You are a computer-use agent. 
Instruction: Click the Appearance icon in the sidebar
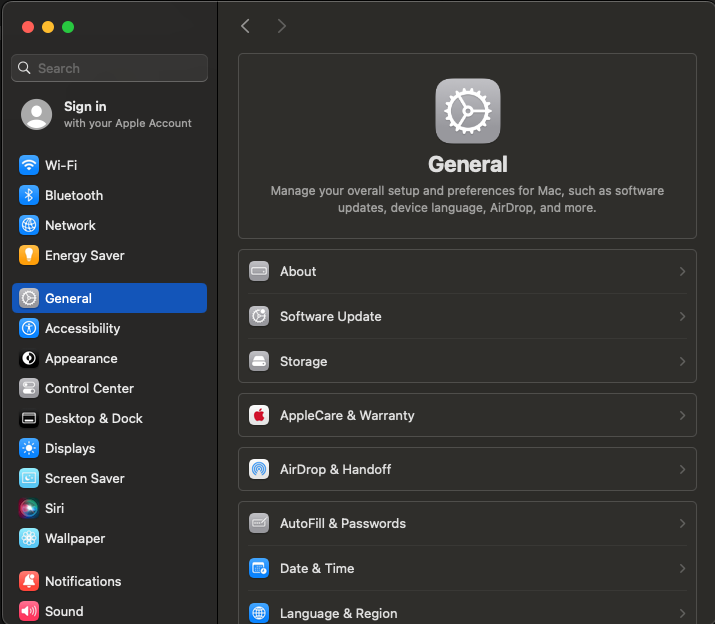click(x=29, y=359)
